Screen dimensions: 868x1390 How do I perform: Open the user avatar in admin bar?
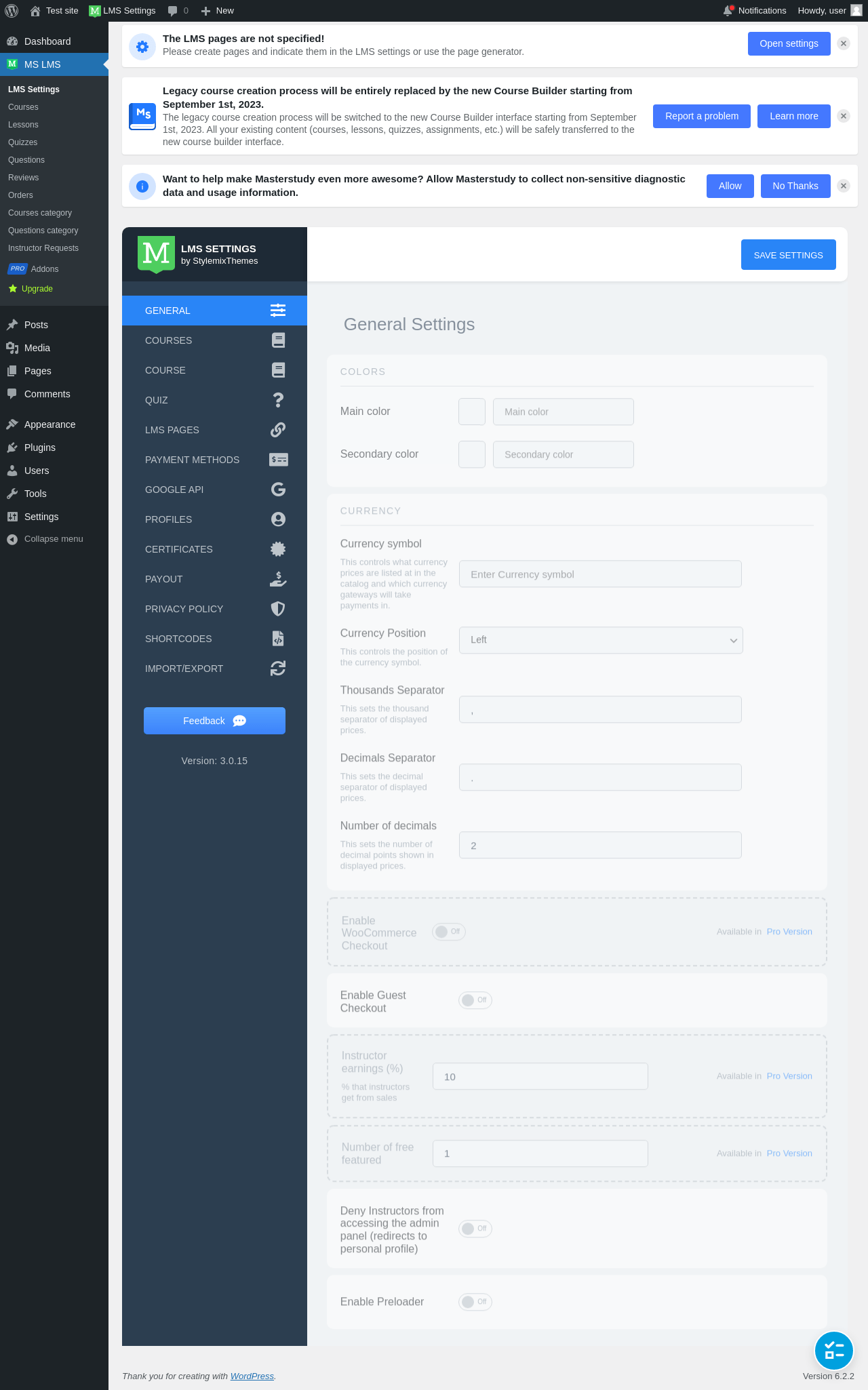click(856, 10)
